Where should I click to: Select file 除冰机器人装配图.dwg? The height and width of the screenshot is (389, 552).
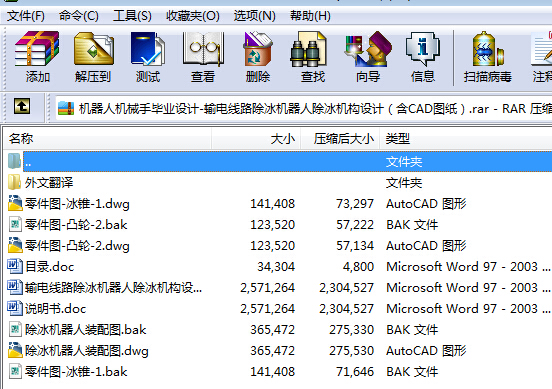(87, 351)
